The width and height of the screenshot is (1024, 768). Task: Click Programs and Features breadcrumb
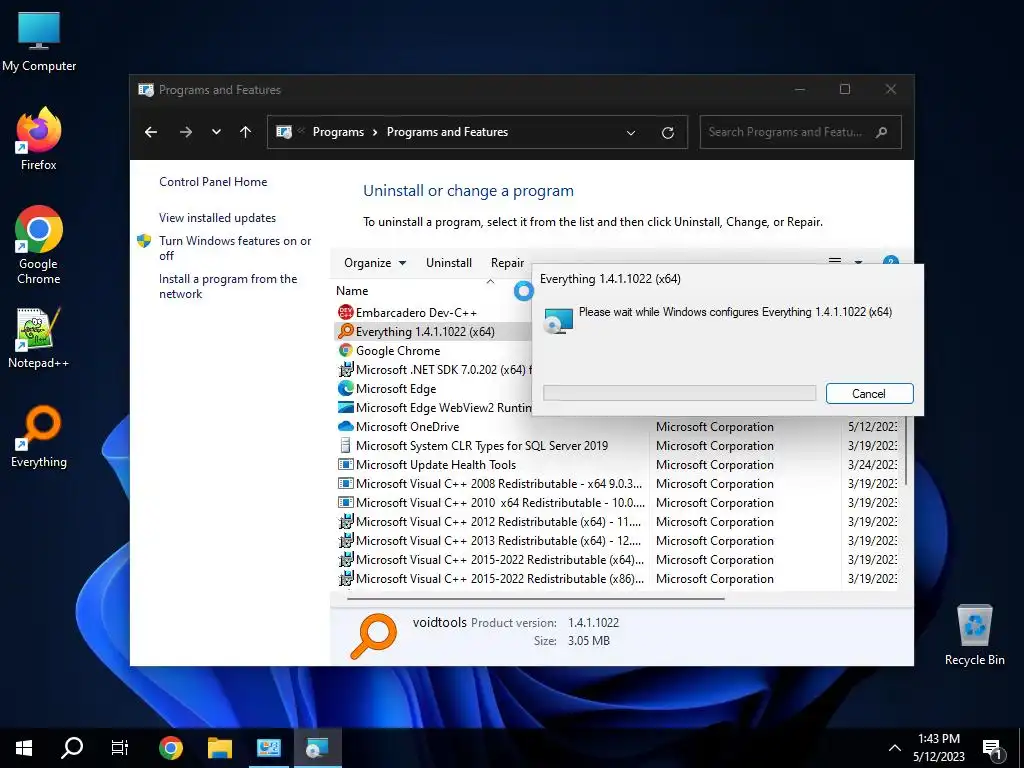(447, 132)
